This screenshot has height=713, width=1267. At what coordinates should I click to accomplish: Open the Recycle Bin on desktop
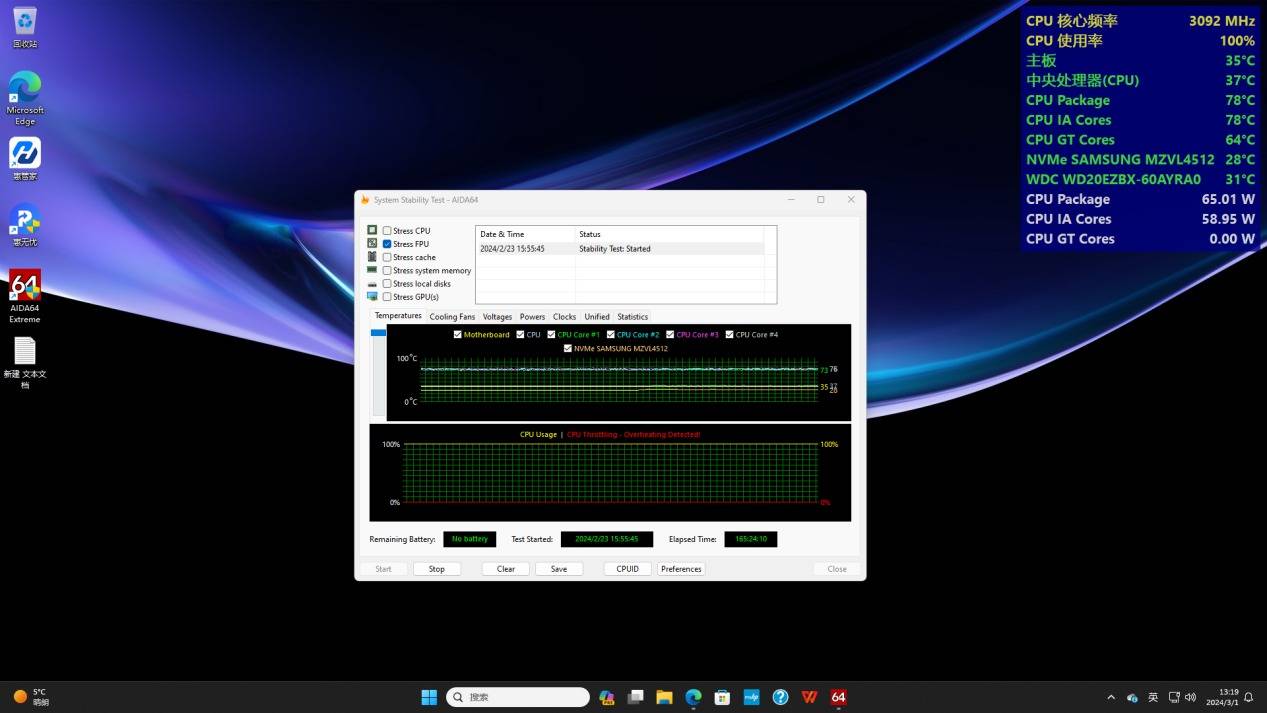[25, 22]
